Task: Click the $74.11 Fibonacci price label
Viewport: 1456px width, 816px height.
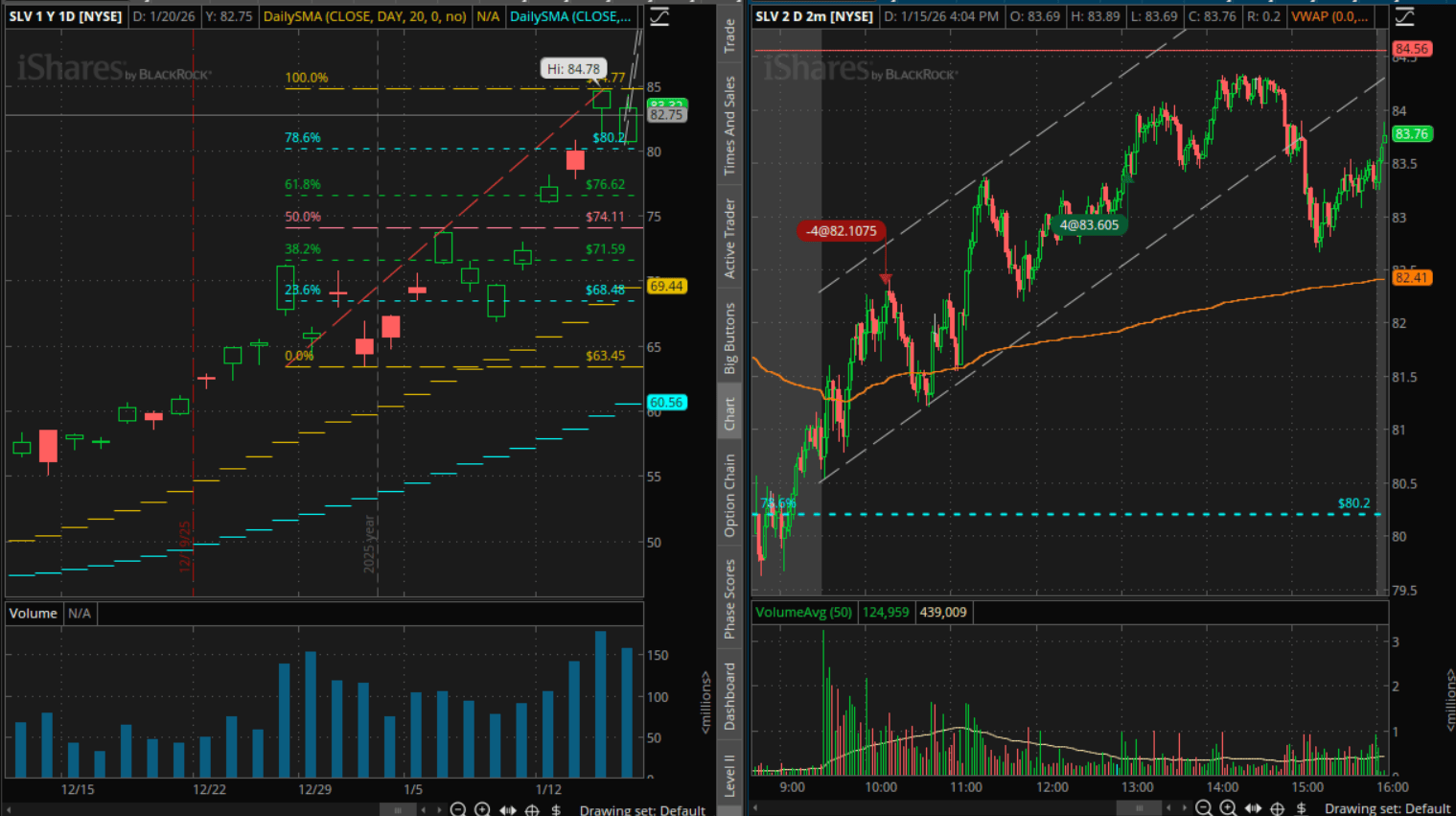Action: coord(605,217)
